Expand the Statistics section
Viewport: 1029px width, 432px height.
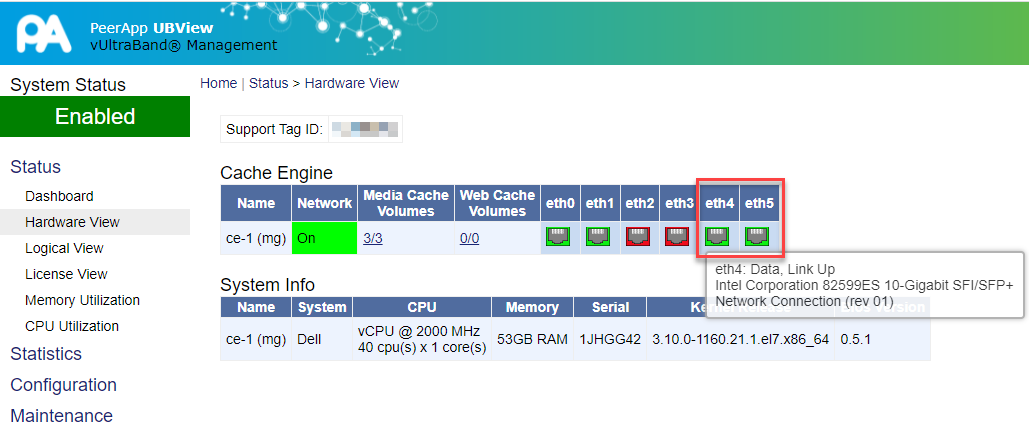pos(46,354)
